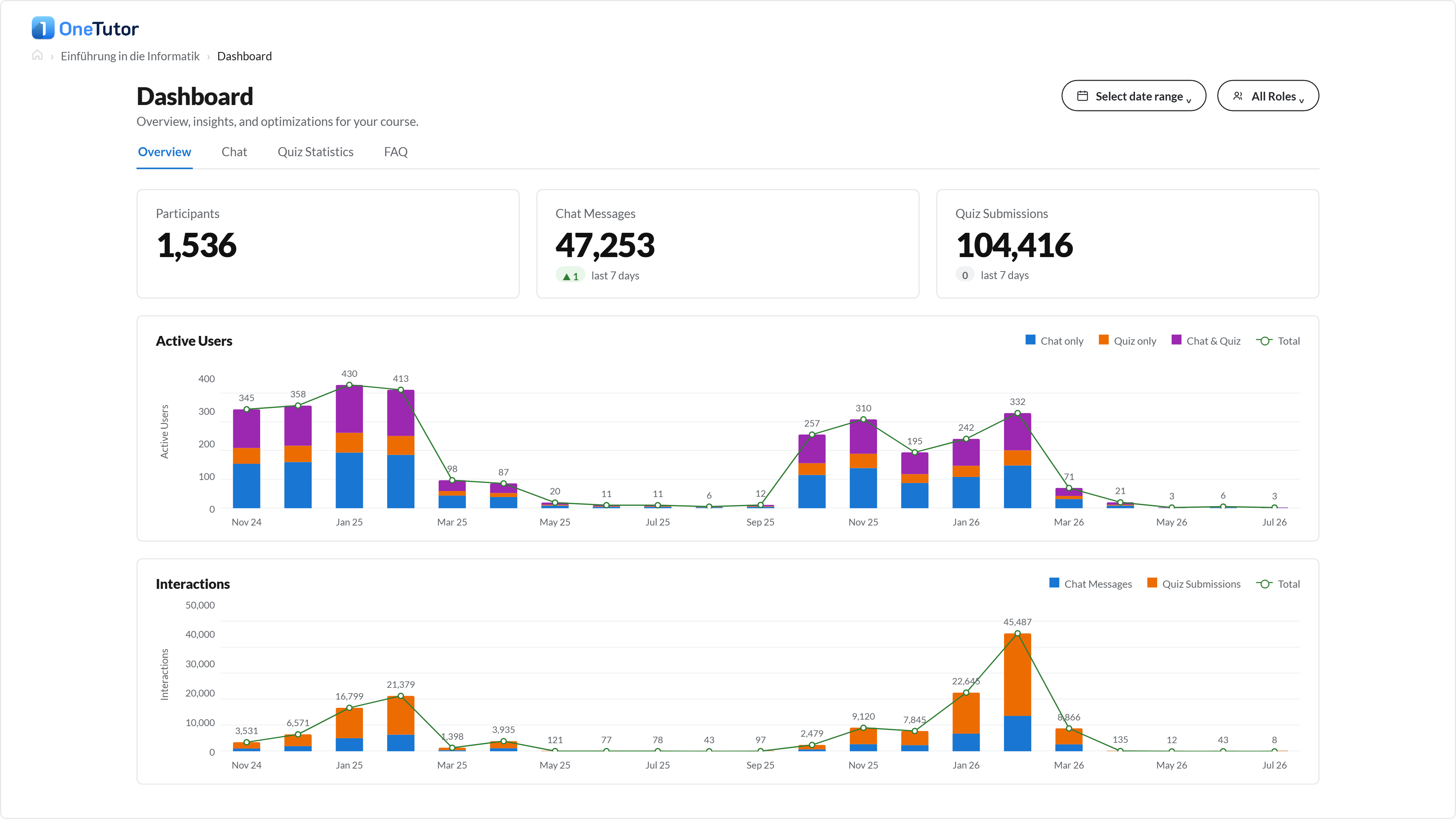Image resolution: width=1456 pixels, height=819 pixels.
Task: Switch to the Quiz Statistics tab
Action: pos(315,152)
